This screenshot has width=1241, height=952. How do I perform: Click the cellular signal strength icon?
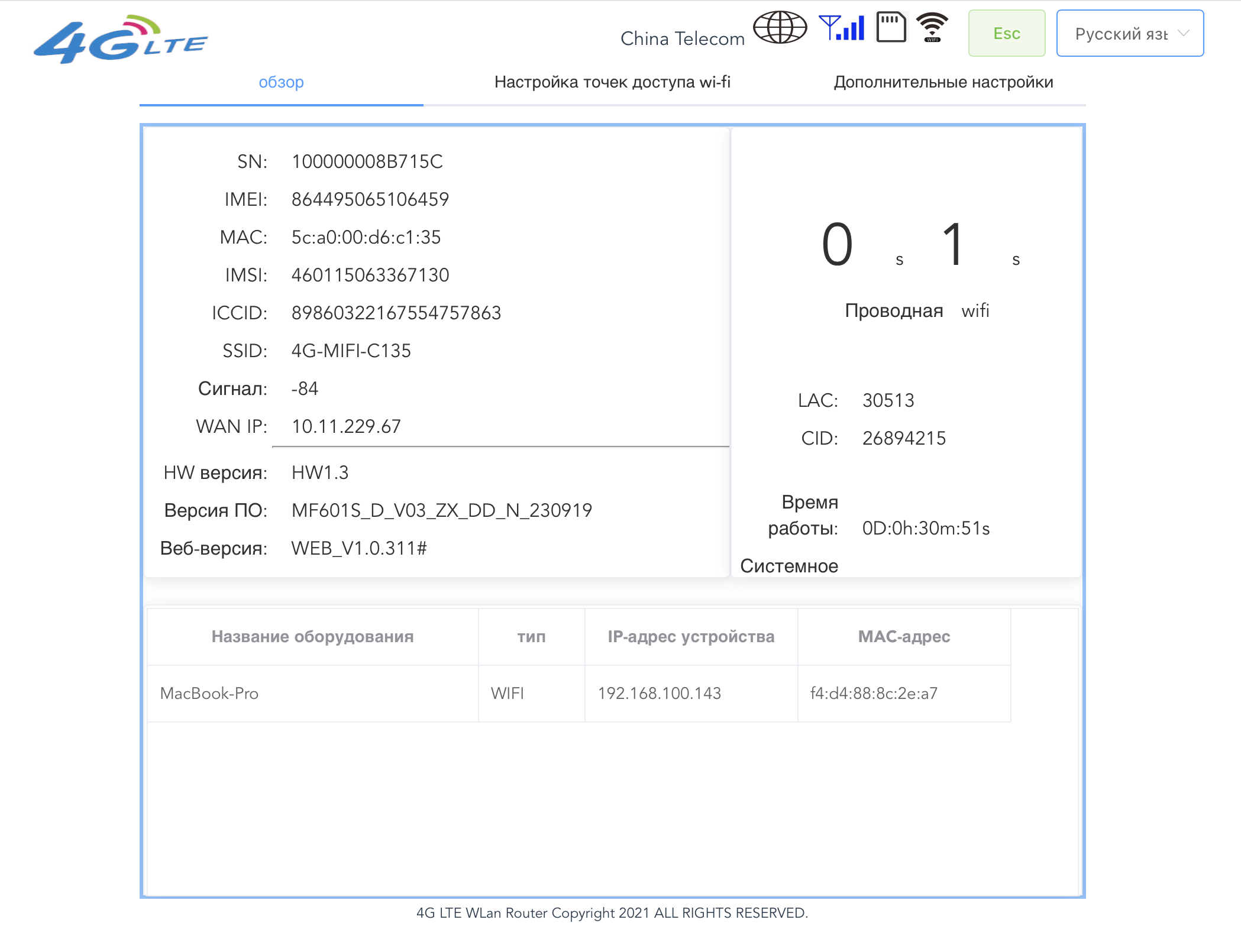point(842,28)
